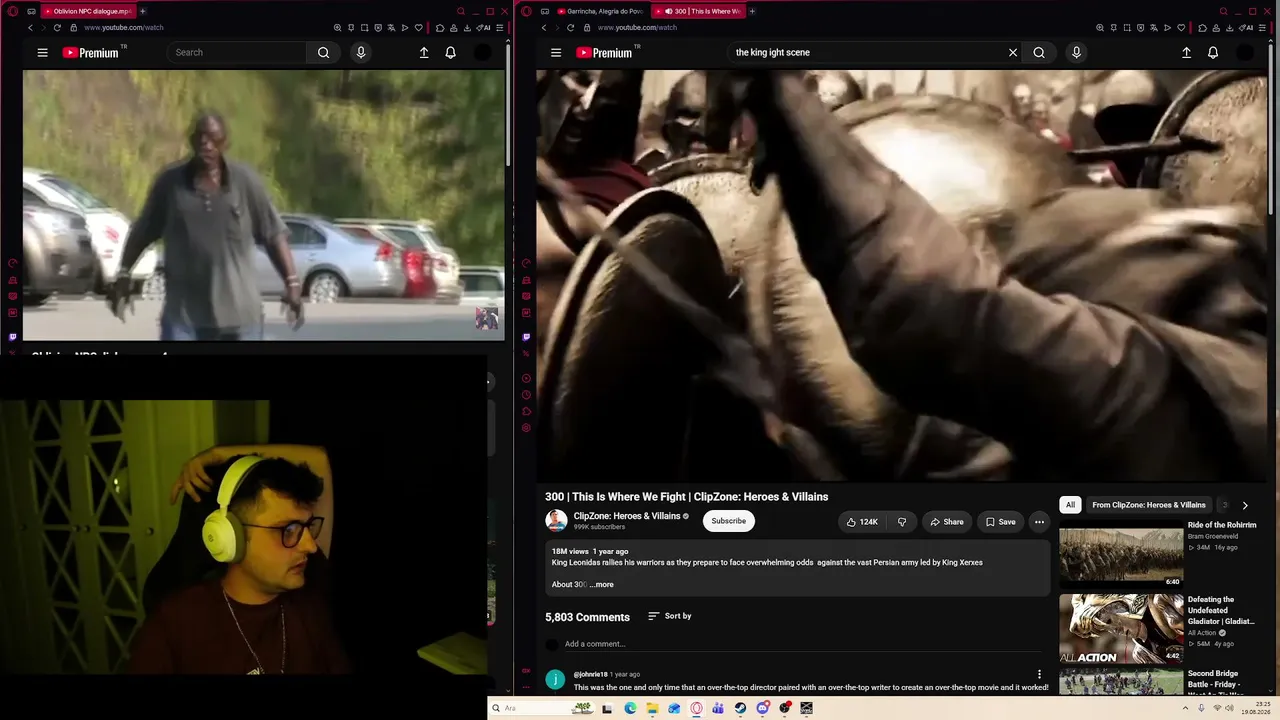Show more recommendation filter chips with the arrow

click(x=1245, y=506)
